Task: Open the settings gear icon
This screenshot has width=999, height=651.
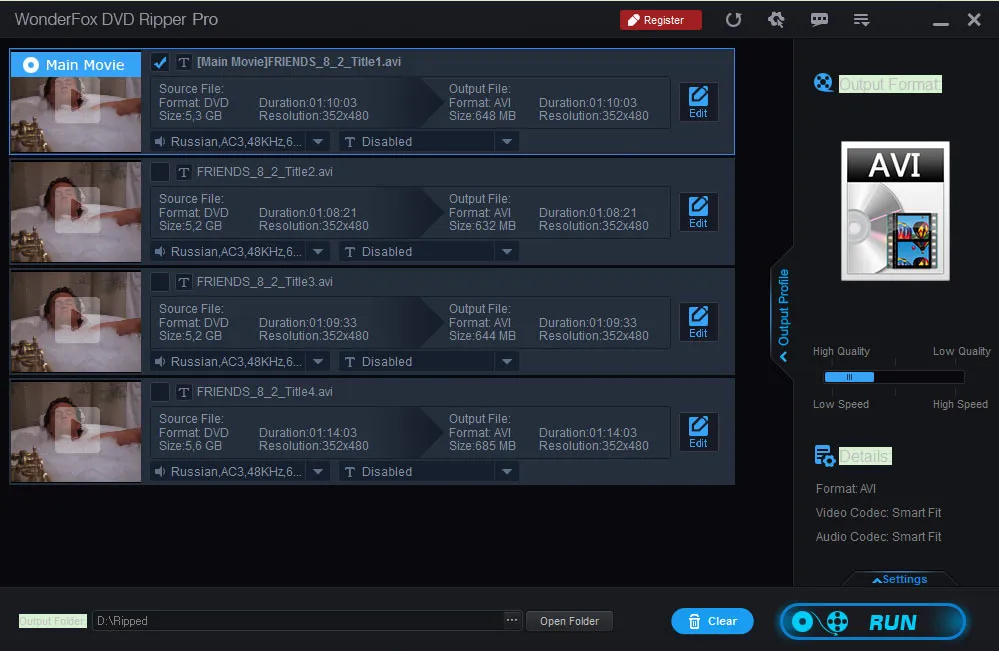Action: pos(776,20)
